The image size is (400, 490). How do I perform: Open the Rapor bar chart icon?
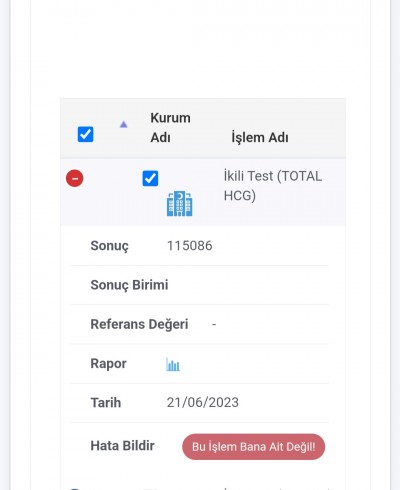pos(173,364)
